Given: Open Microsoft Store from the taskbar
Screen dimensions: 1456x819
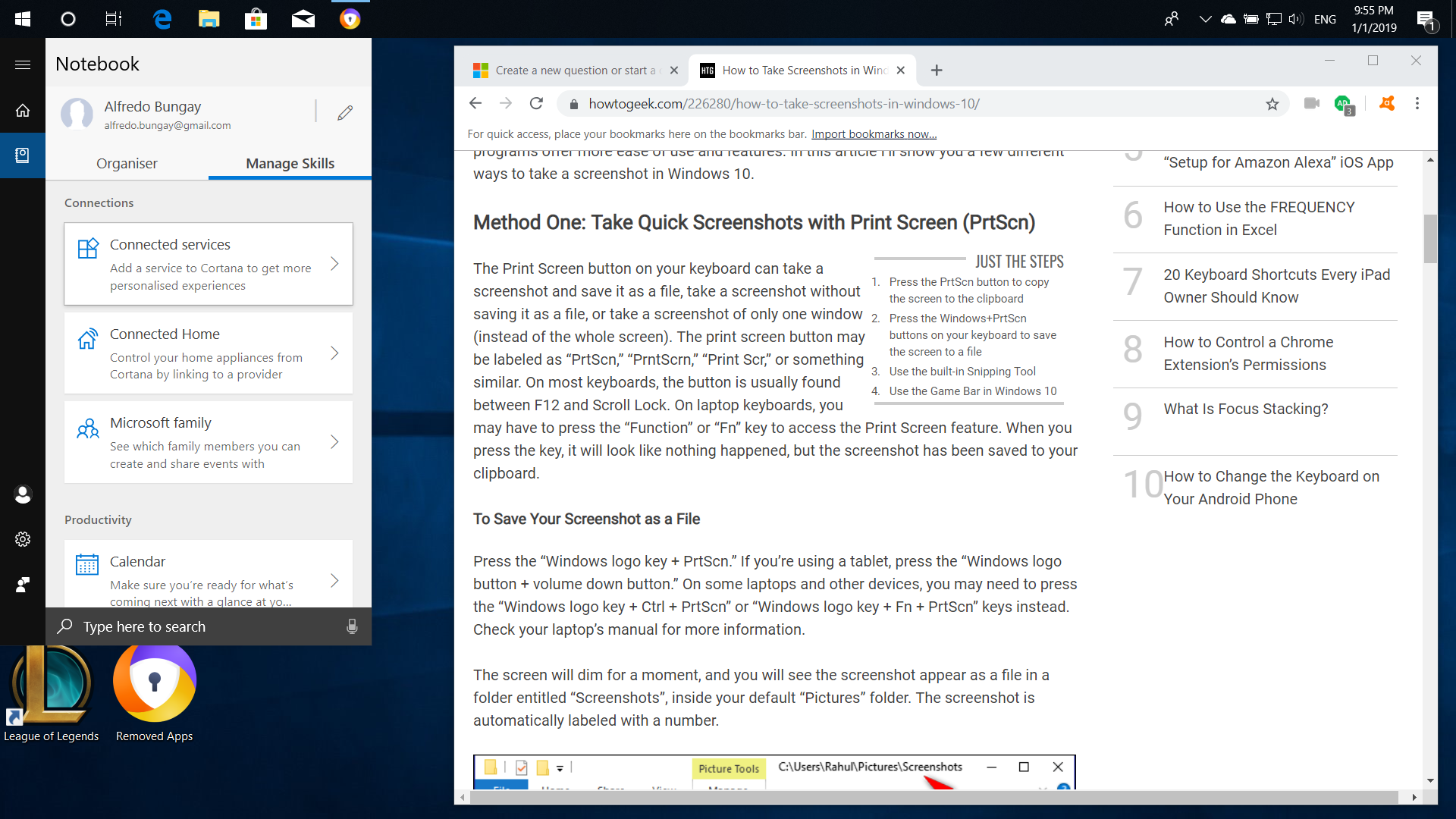Looking at the screenshot, I should tap(256, 19).
